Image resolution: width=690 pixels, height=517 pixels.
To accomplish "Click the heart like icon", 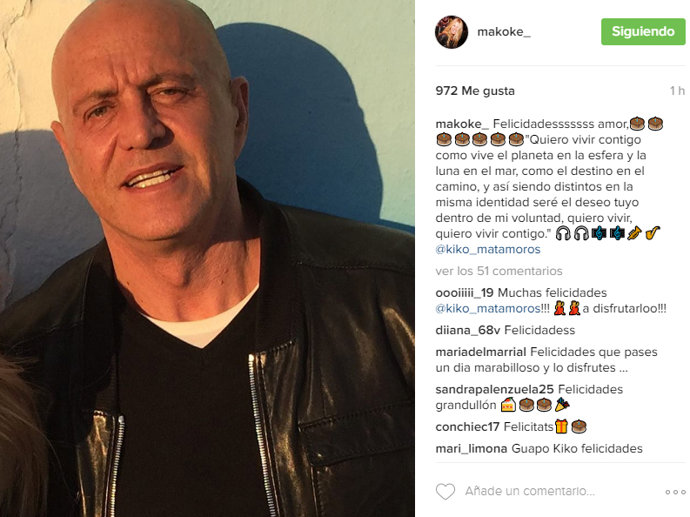I will pos(445,491).
